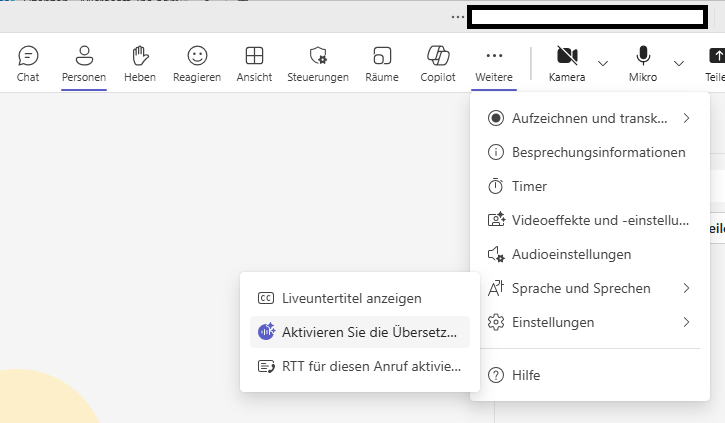Open Audioeinstellungen
This screenshot has height=423, width=725.
click(590, 254)
